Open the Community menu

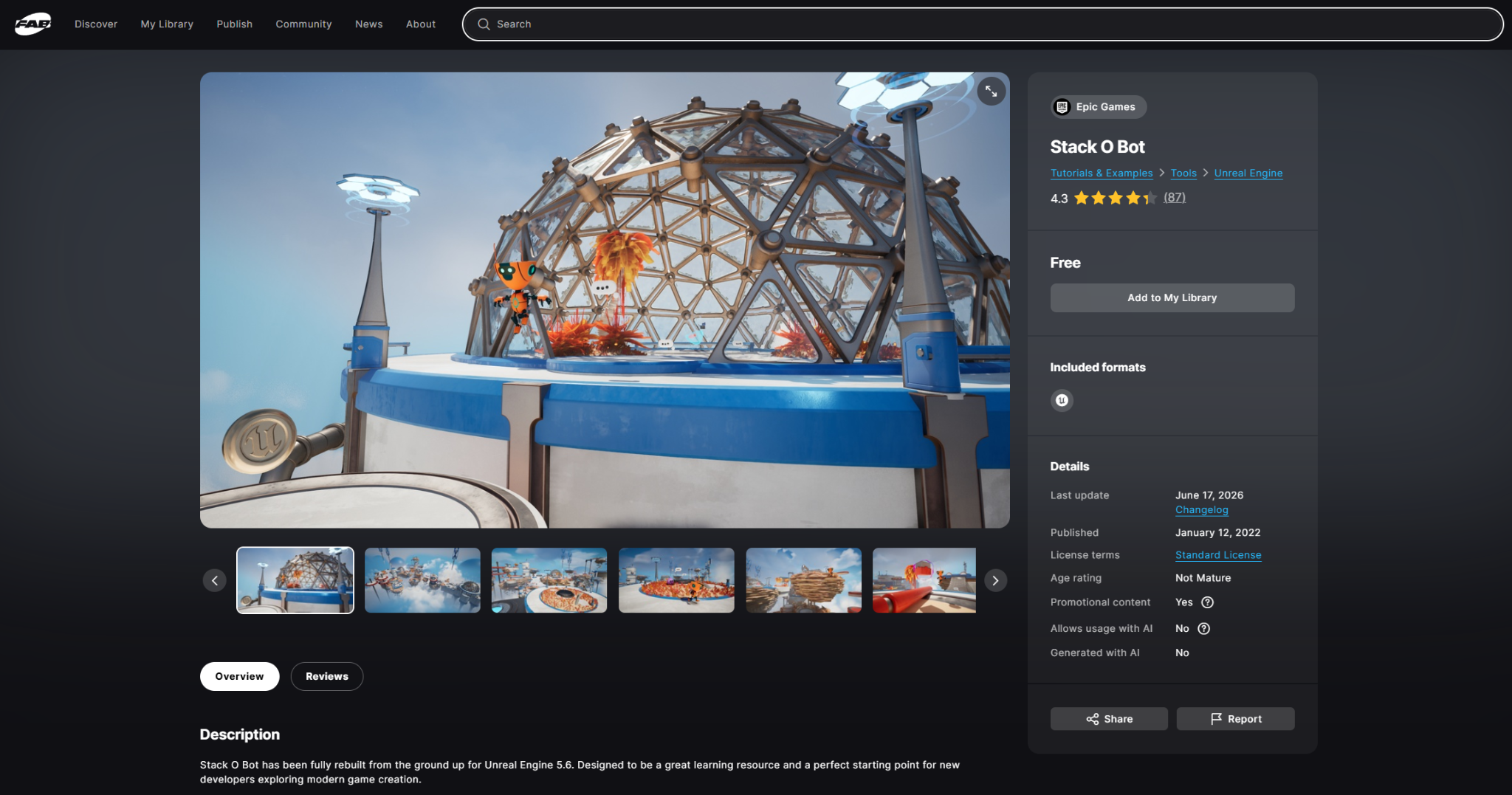[303, 24]
